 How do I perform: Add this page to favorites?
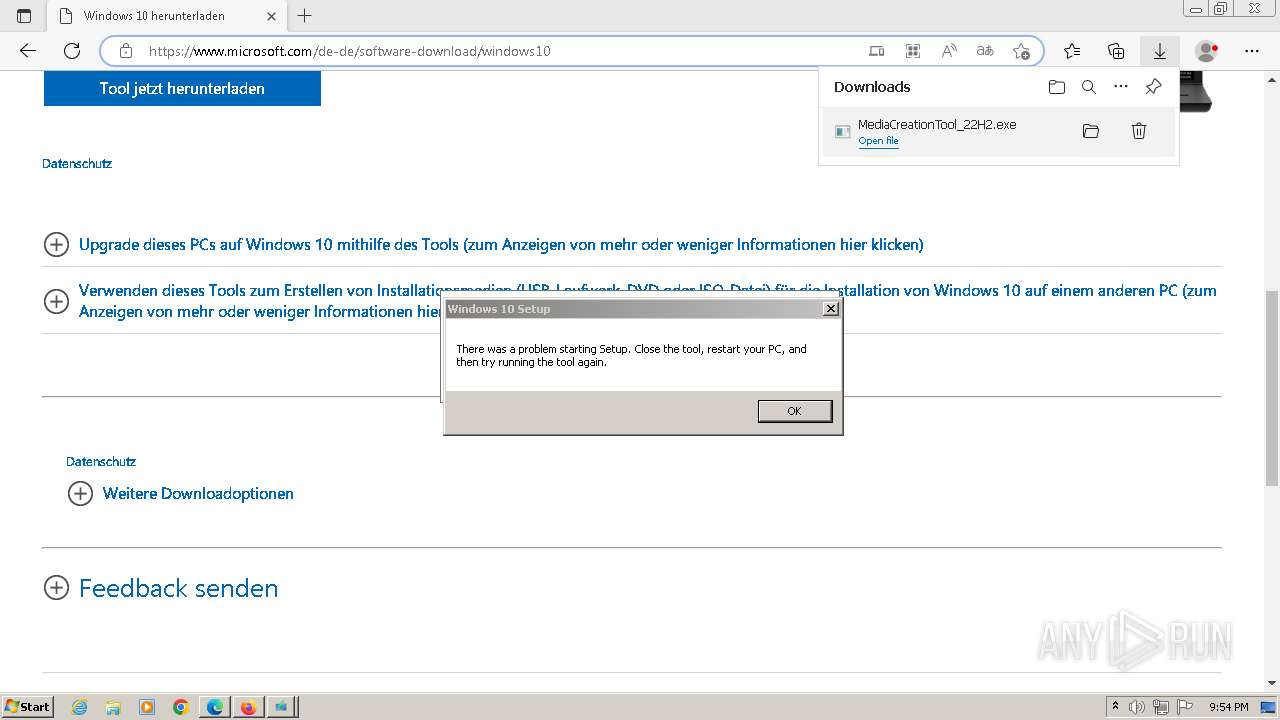(x=1021, y=51)
